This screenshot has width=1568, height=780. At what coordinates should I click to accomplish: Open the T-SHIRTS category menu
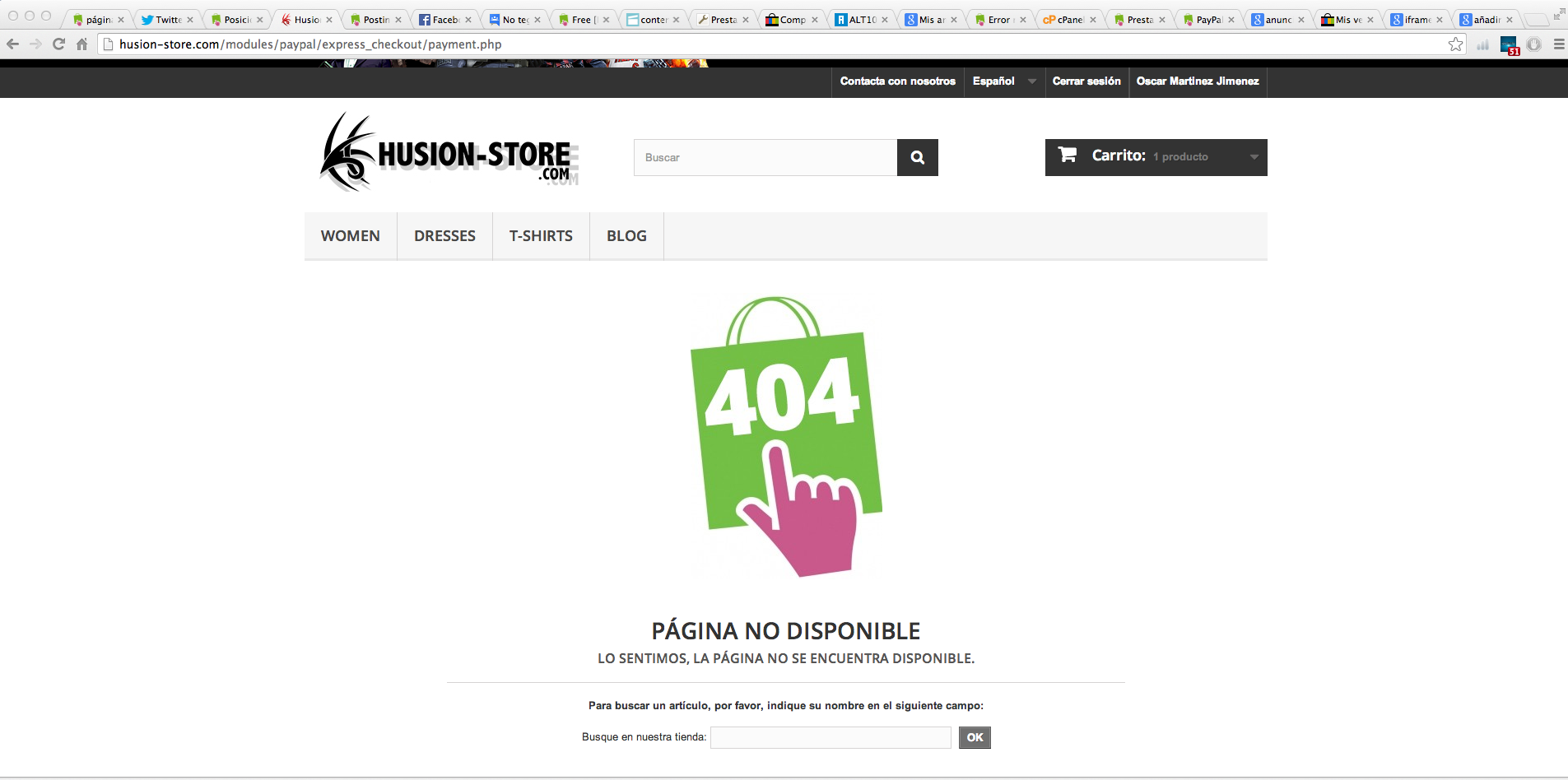tap(541, 236)
